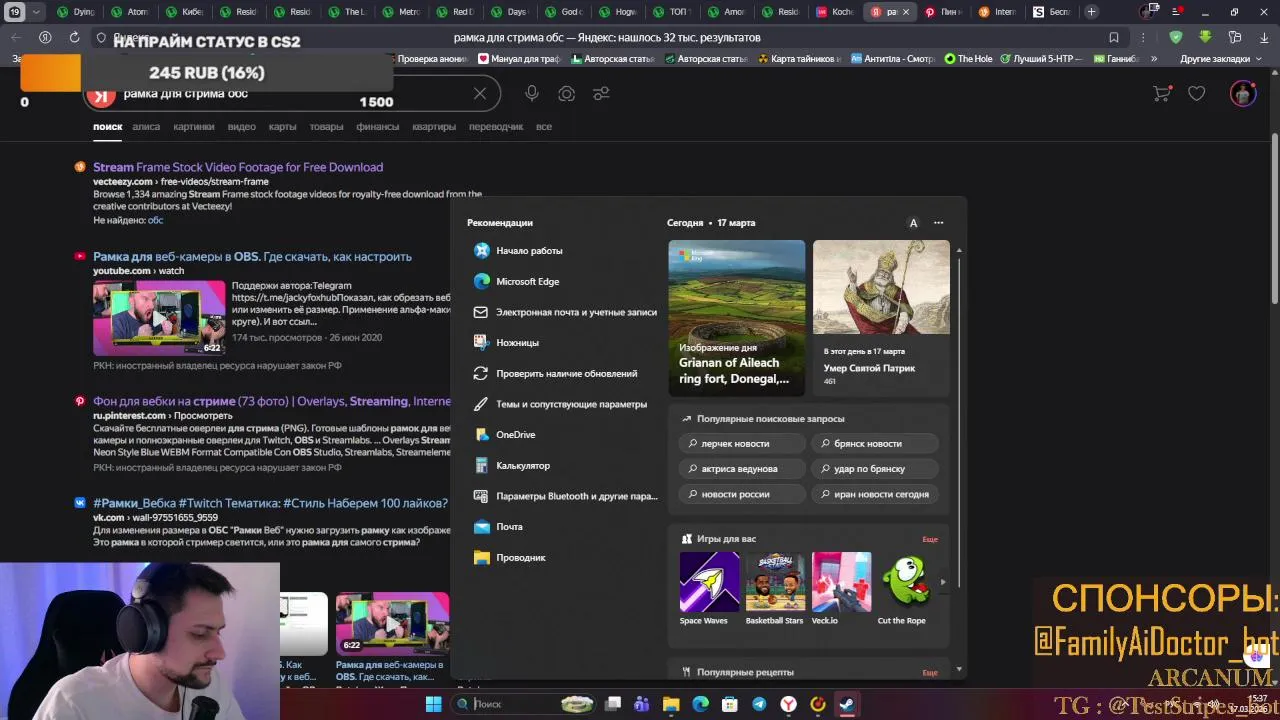This screenshot has width=1280, height=720.
Task: Open Space Waves game tile
Action: point(709,588)
